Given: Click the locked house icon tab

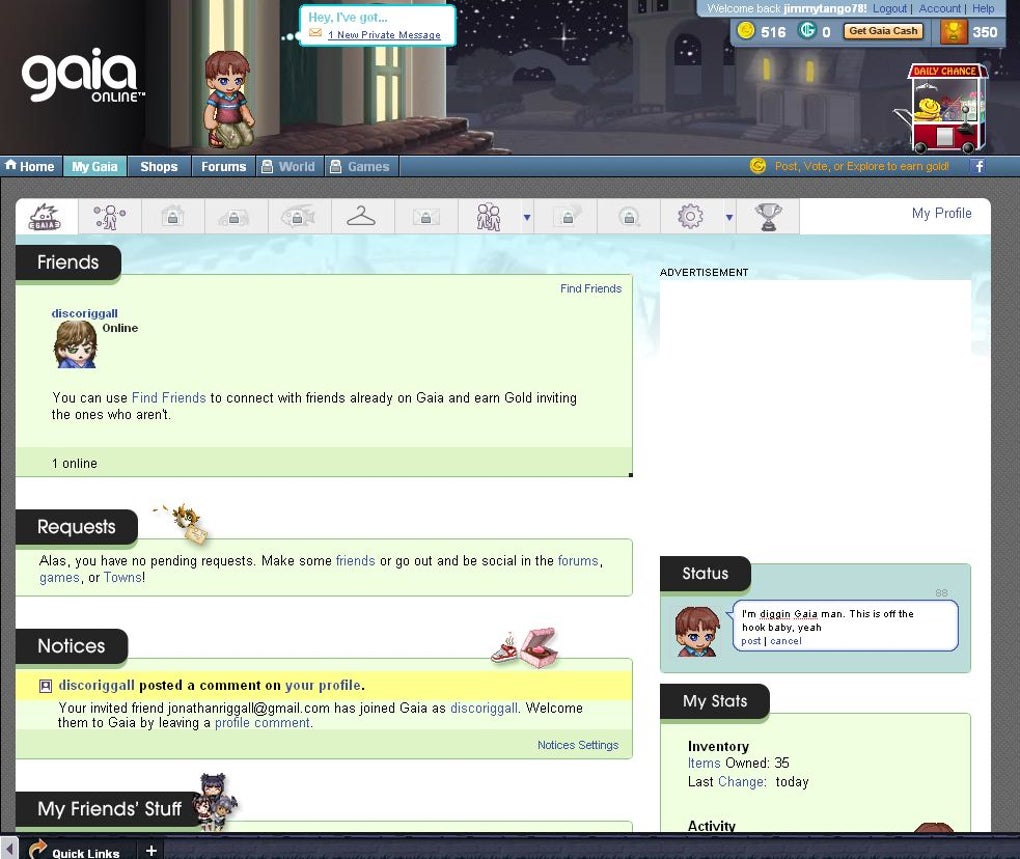Looking at the screenshot, I should [x=172, y=217].
